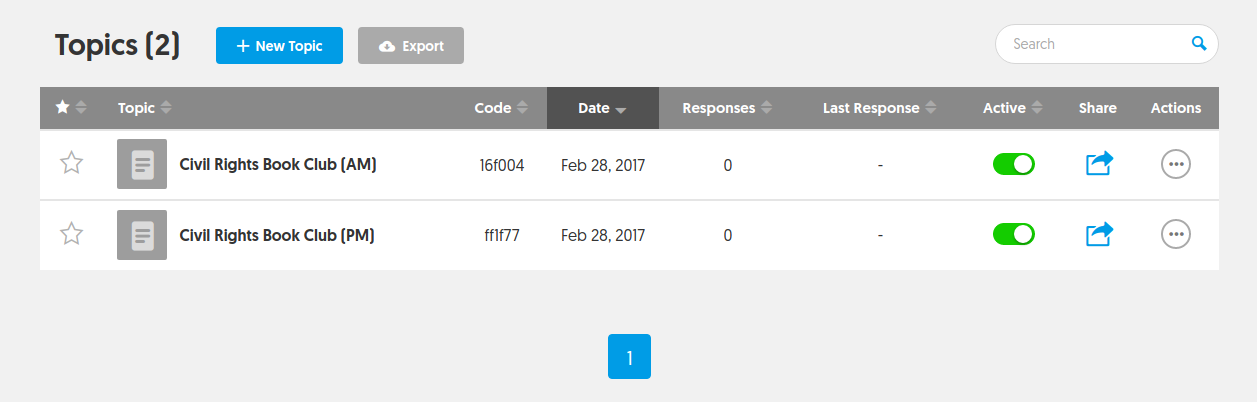The width and height of the screenshot is (1257, 402).
Task: Open actions menu for the AM topic
Action: 1176,164
